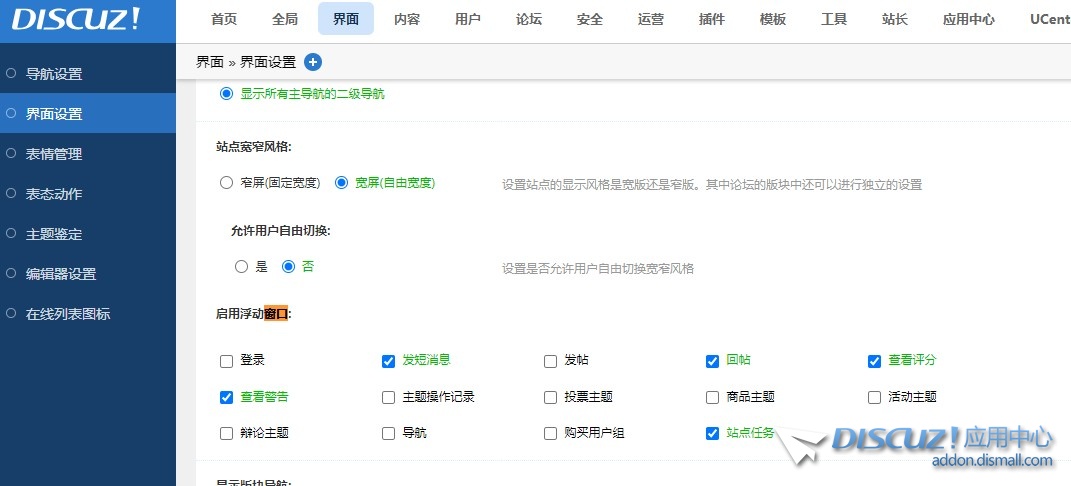The image size is (1071, 486).
Task: Select 表情管理 in the left sidebar
Action: [54, 154]
